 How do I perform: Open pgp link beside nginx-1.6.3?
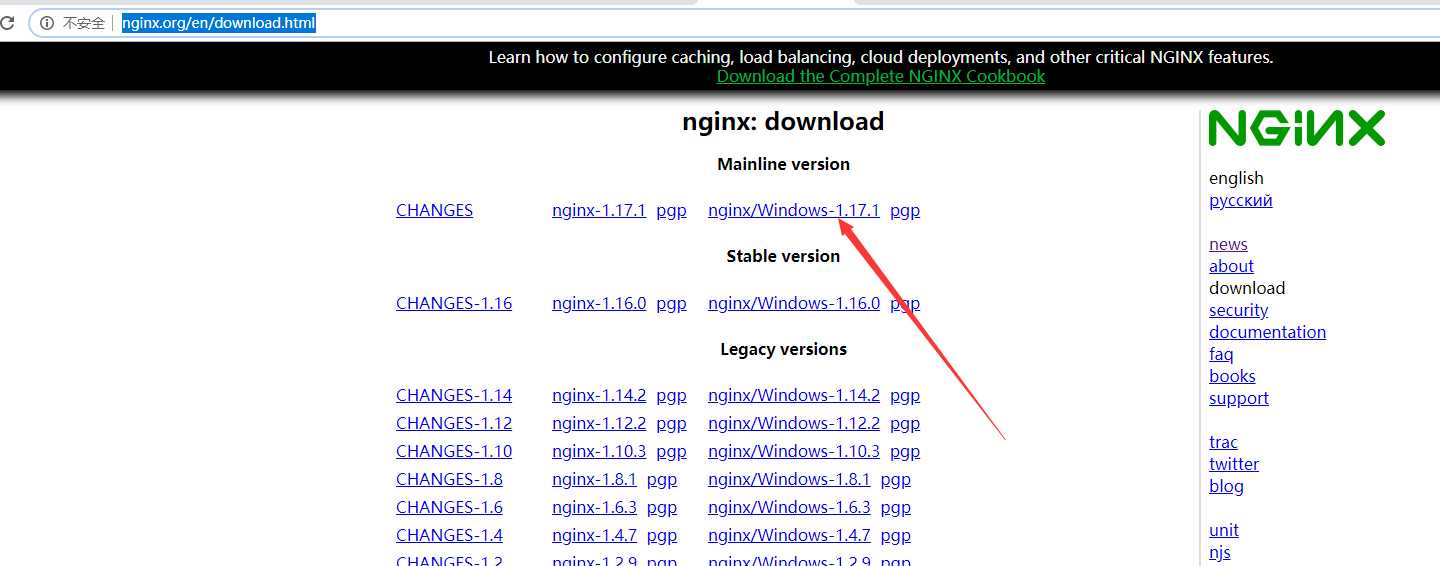tap(662, 507)
